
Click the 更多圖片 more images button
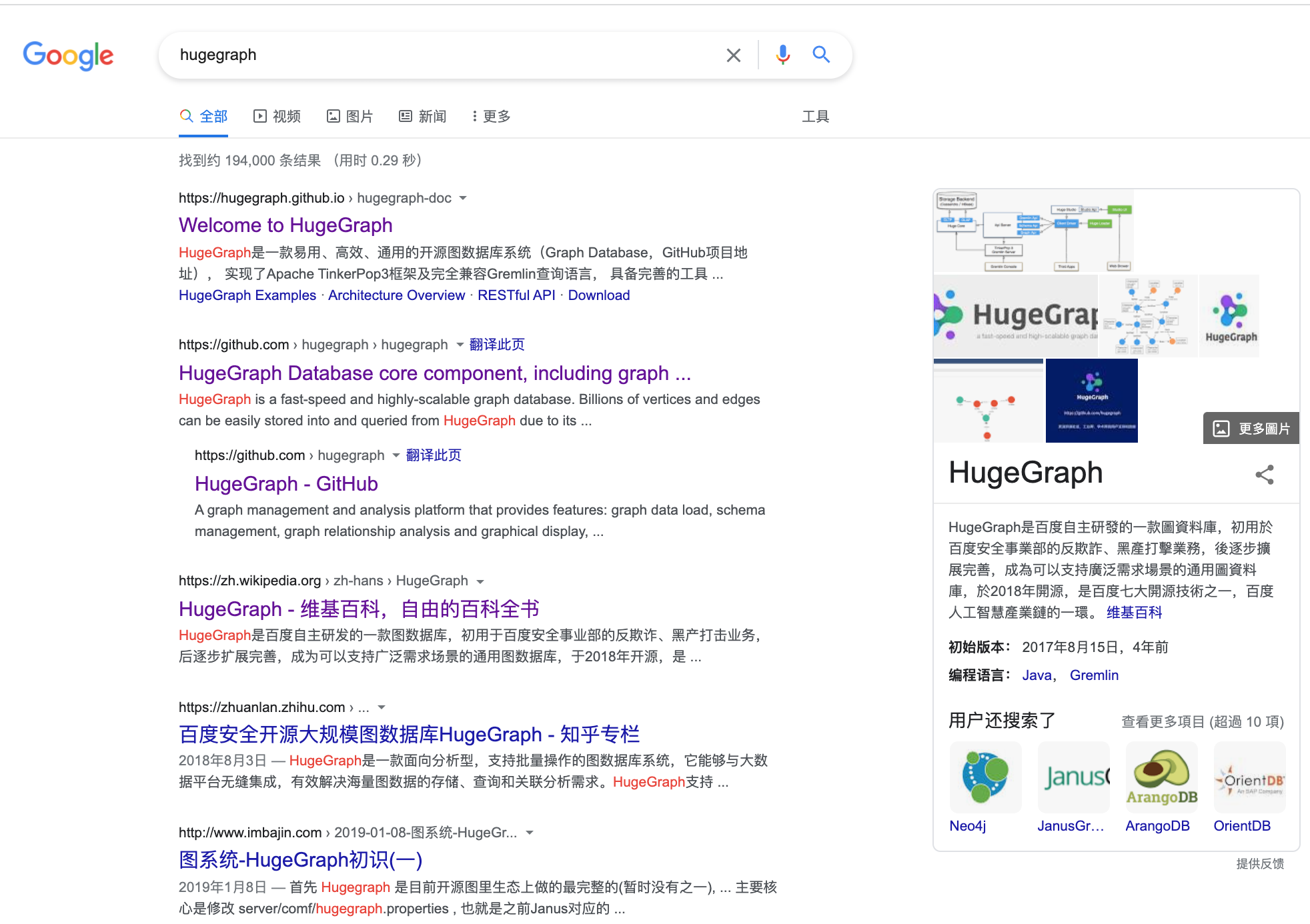1251,428
